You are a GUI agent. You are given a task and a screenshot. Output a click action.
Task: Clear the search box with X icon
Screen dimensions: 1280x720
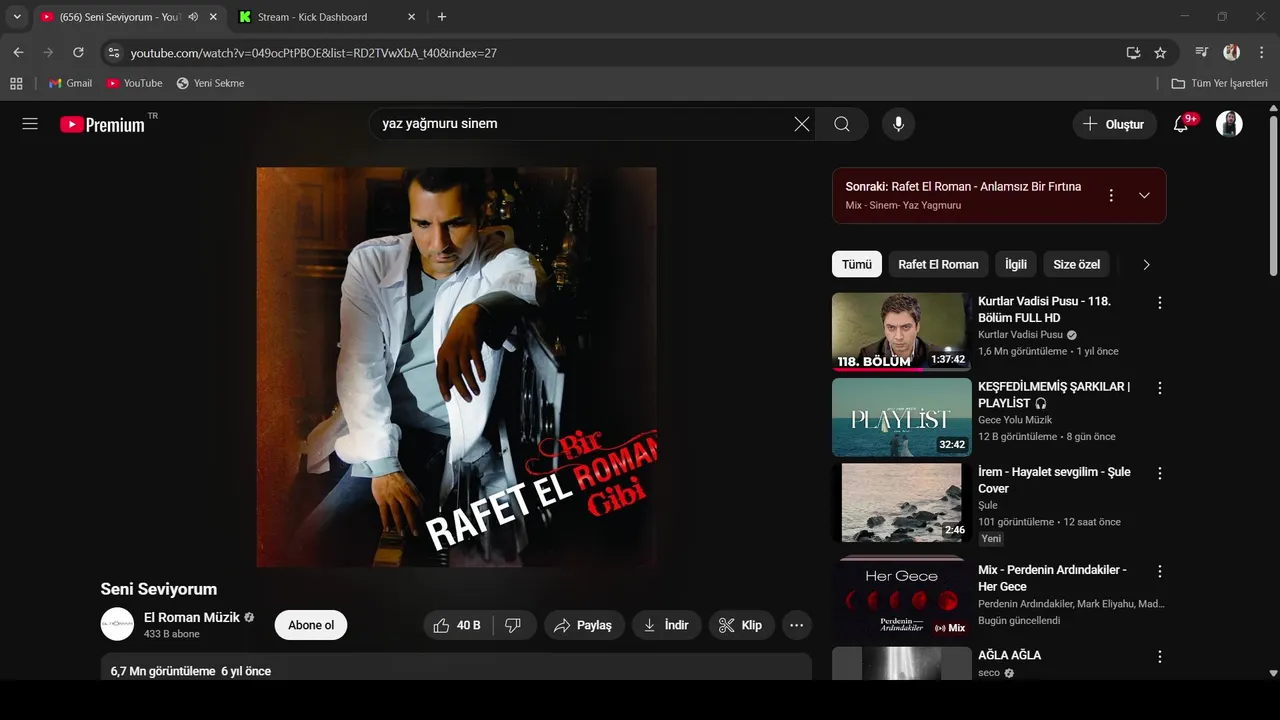pos(802,124)
